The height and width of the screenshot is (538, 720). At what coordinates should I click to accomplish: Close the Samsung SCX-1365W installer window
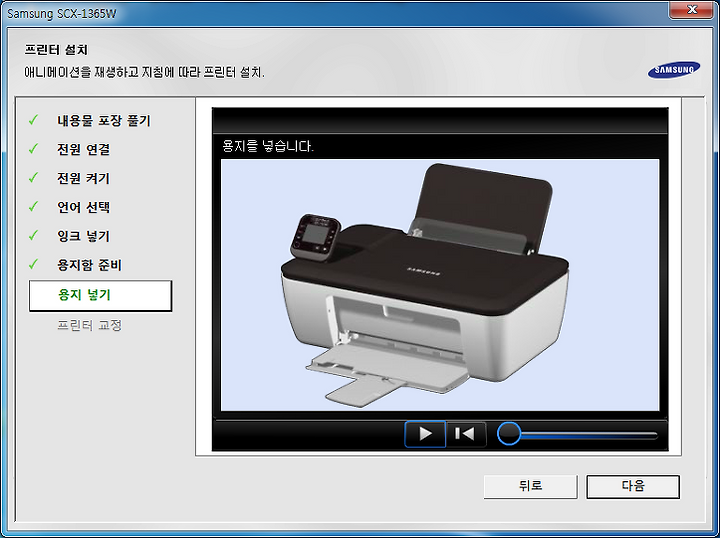click(691, 9)
